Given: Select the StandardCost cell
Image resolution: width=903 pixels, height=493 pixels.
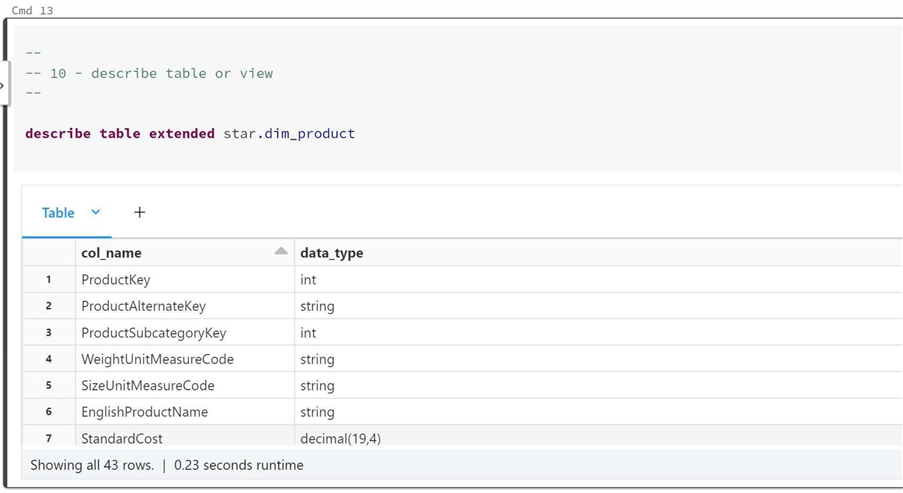Looking at the screenshot, I should [122, 438].
